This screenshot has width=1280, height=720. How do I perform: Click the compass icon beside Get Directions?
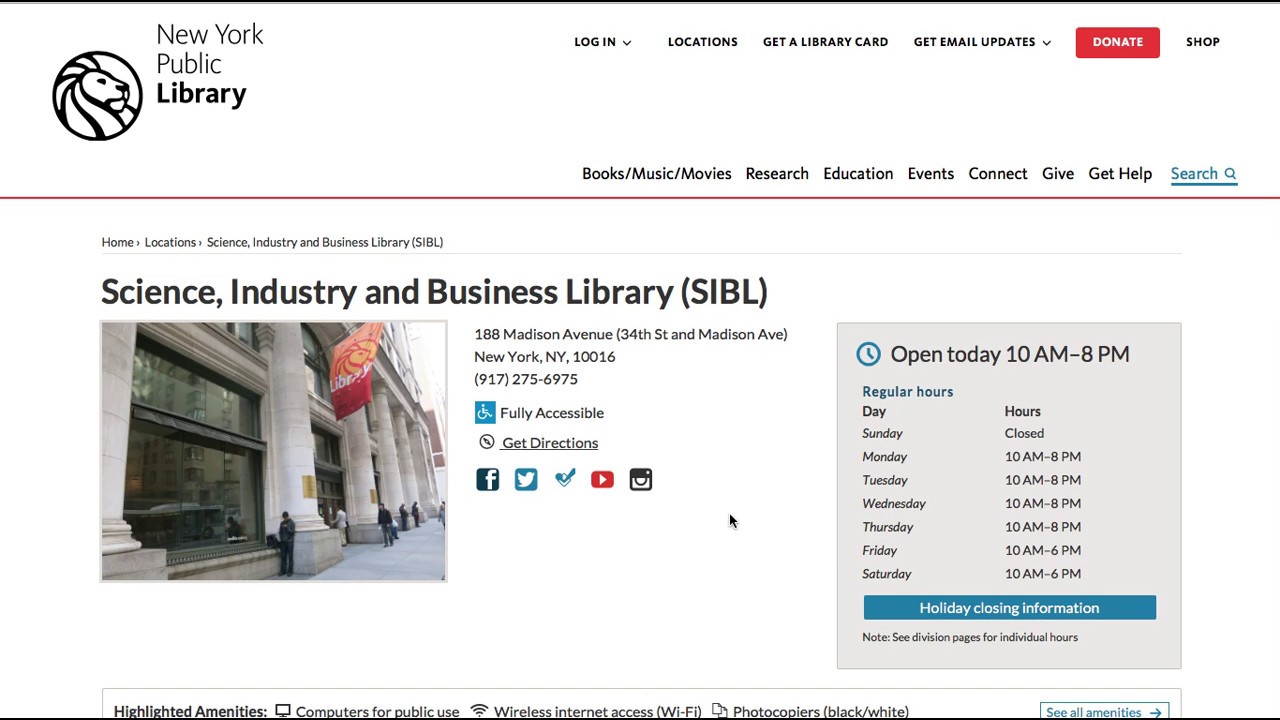[x=487, y=442]
